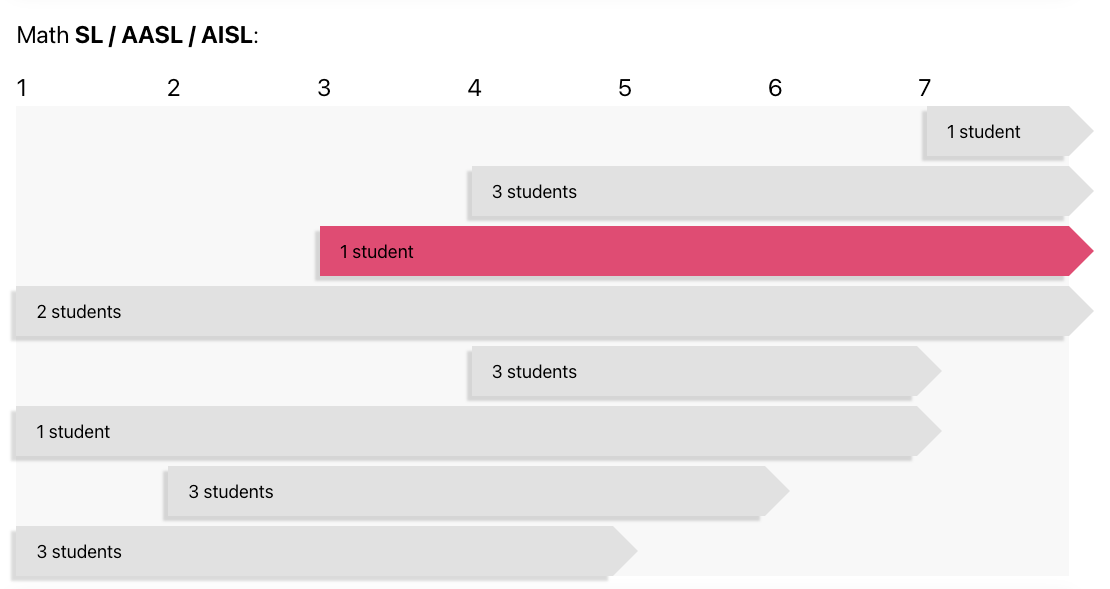The image size is (1110, 589).
Task: Click grade 5 on the axis
Action: pos(624,88)
